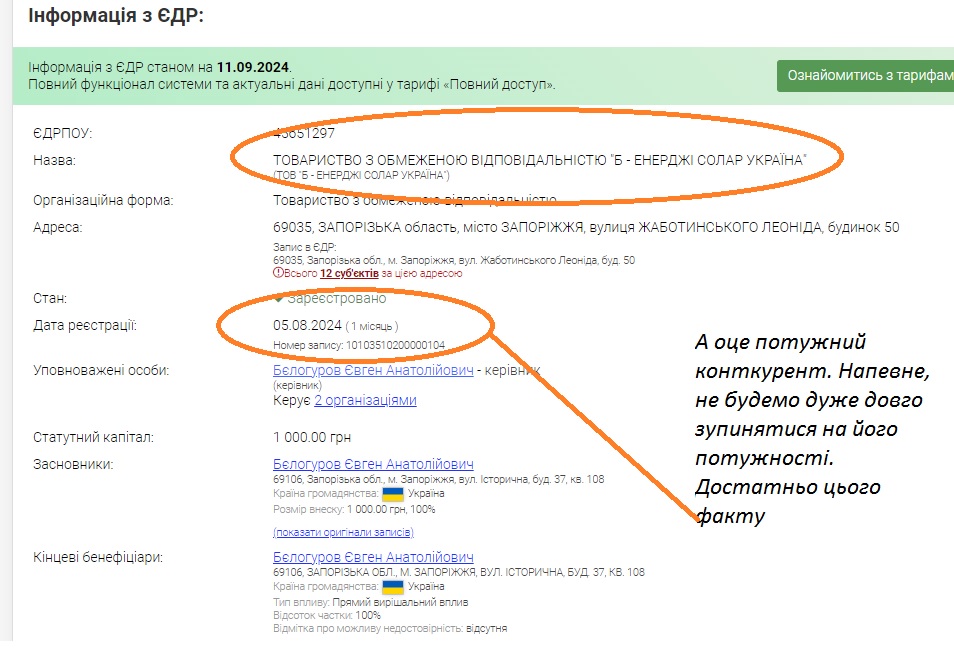Open founder Бєлогуров link under Засновники
This screenshot has height=651, width=954.
tap(373, 464)
